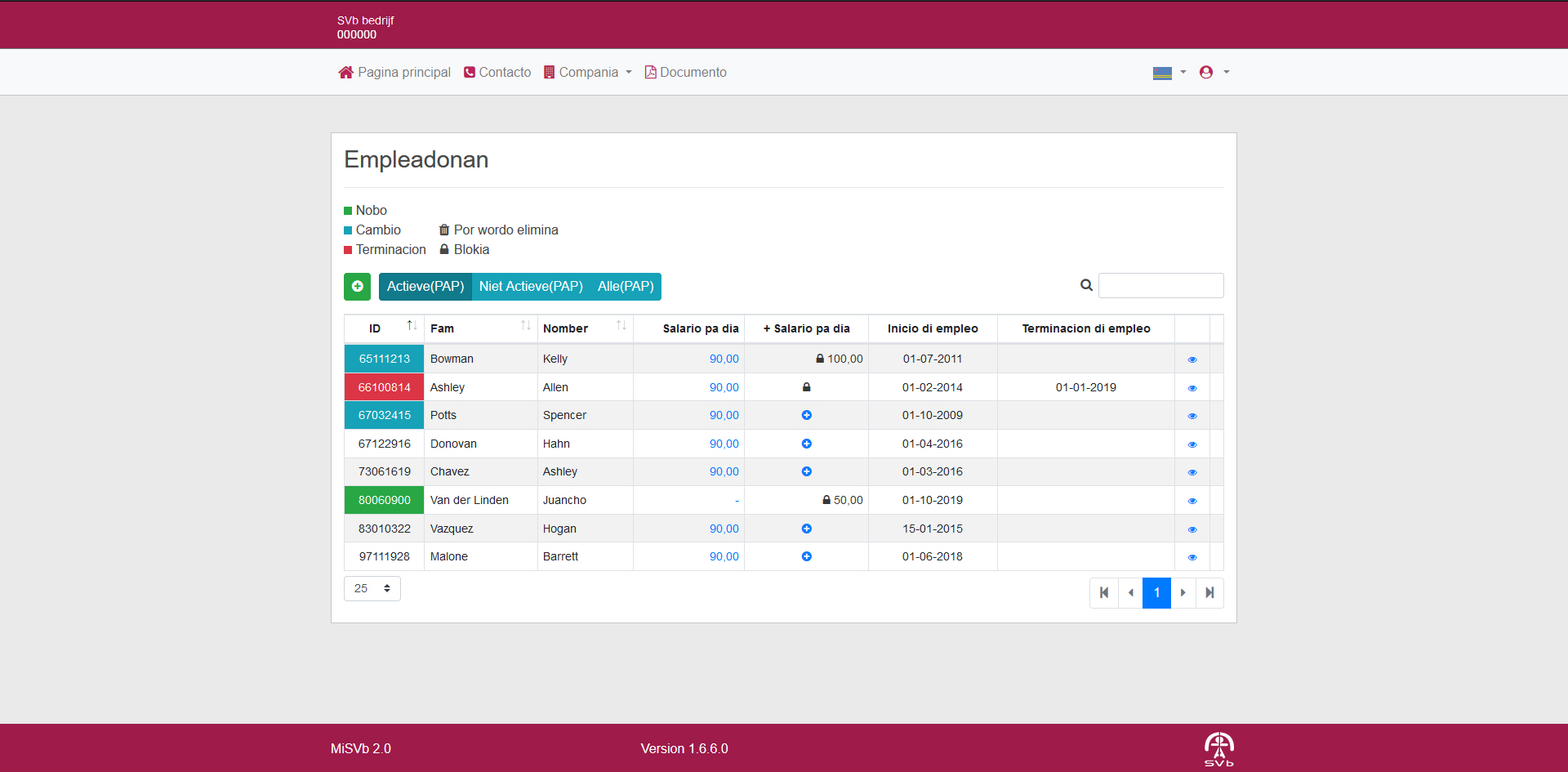Expand the user account menu
This screenshot has height=772, width=1568.
[1214, 73]
